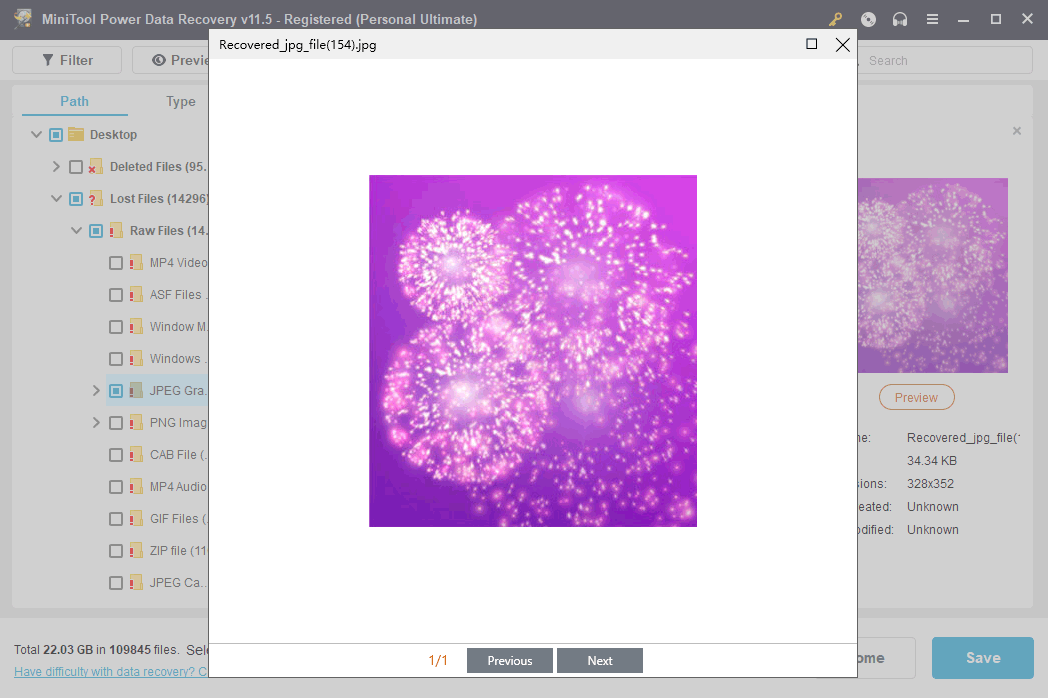Click the orange Preview button in details panel

(x=916, y=397)
